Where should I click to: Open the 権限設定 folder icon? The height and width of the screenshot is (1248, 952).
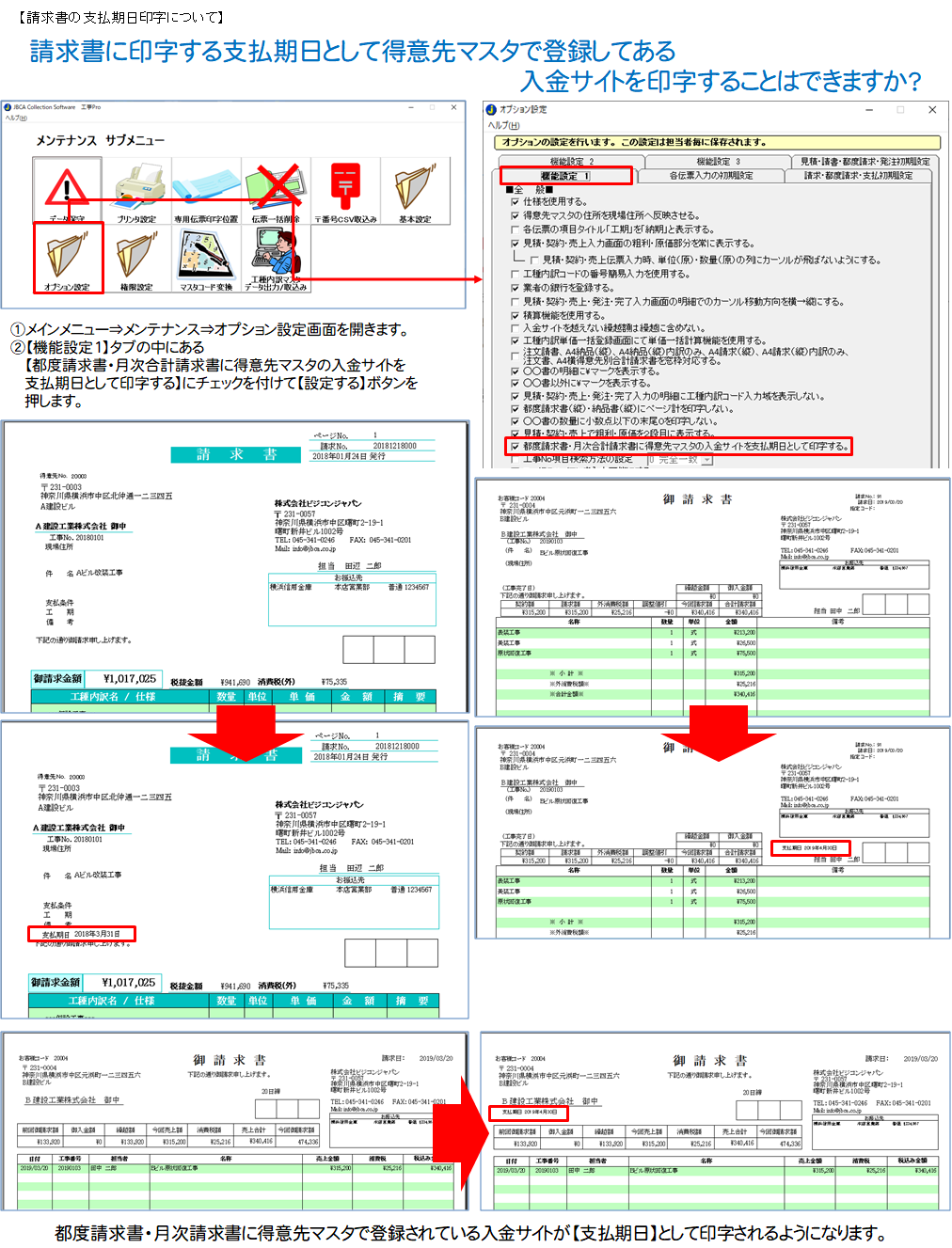[136, 258]
